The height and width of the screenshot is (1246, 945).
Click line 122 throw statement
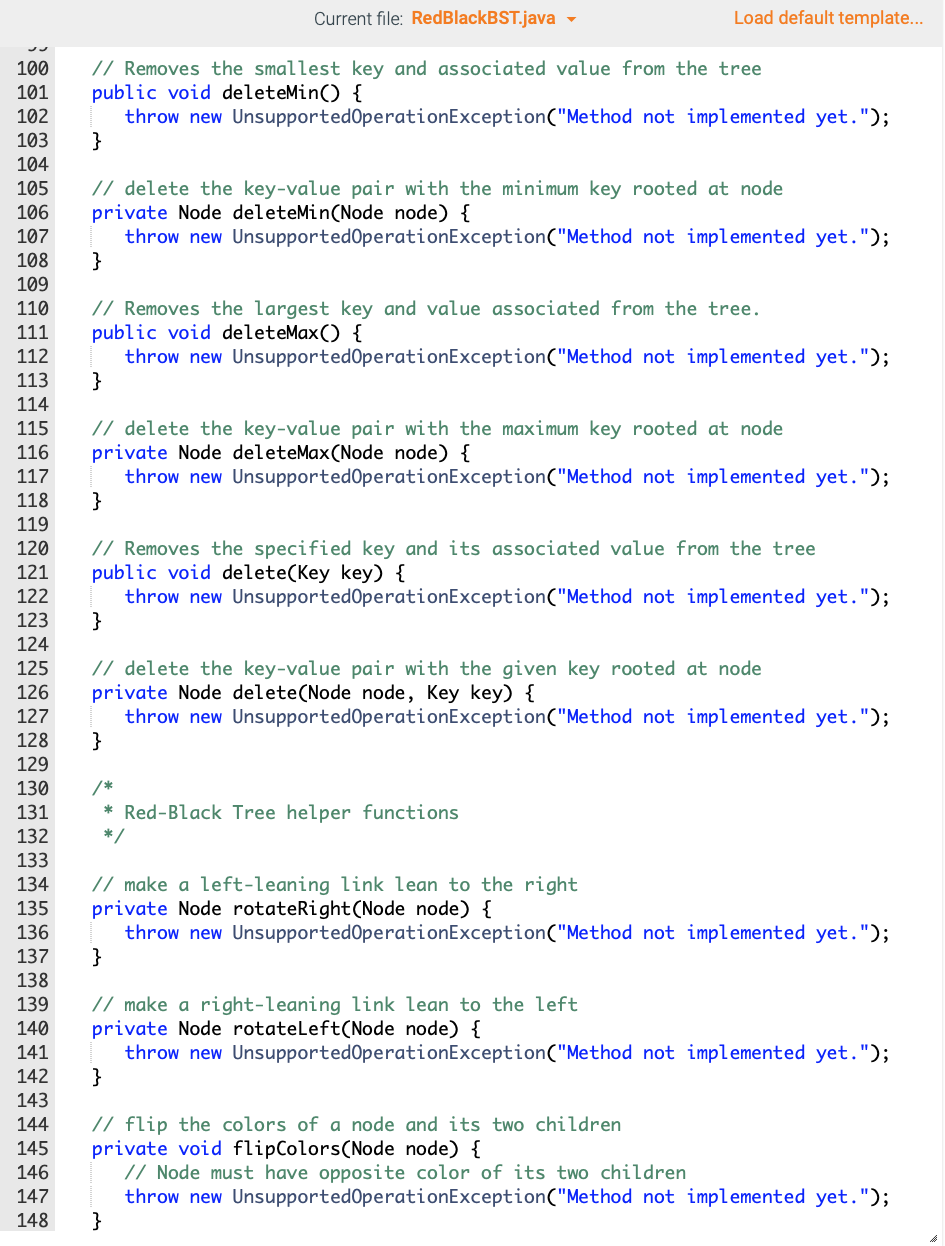[508, 597]
